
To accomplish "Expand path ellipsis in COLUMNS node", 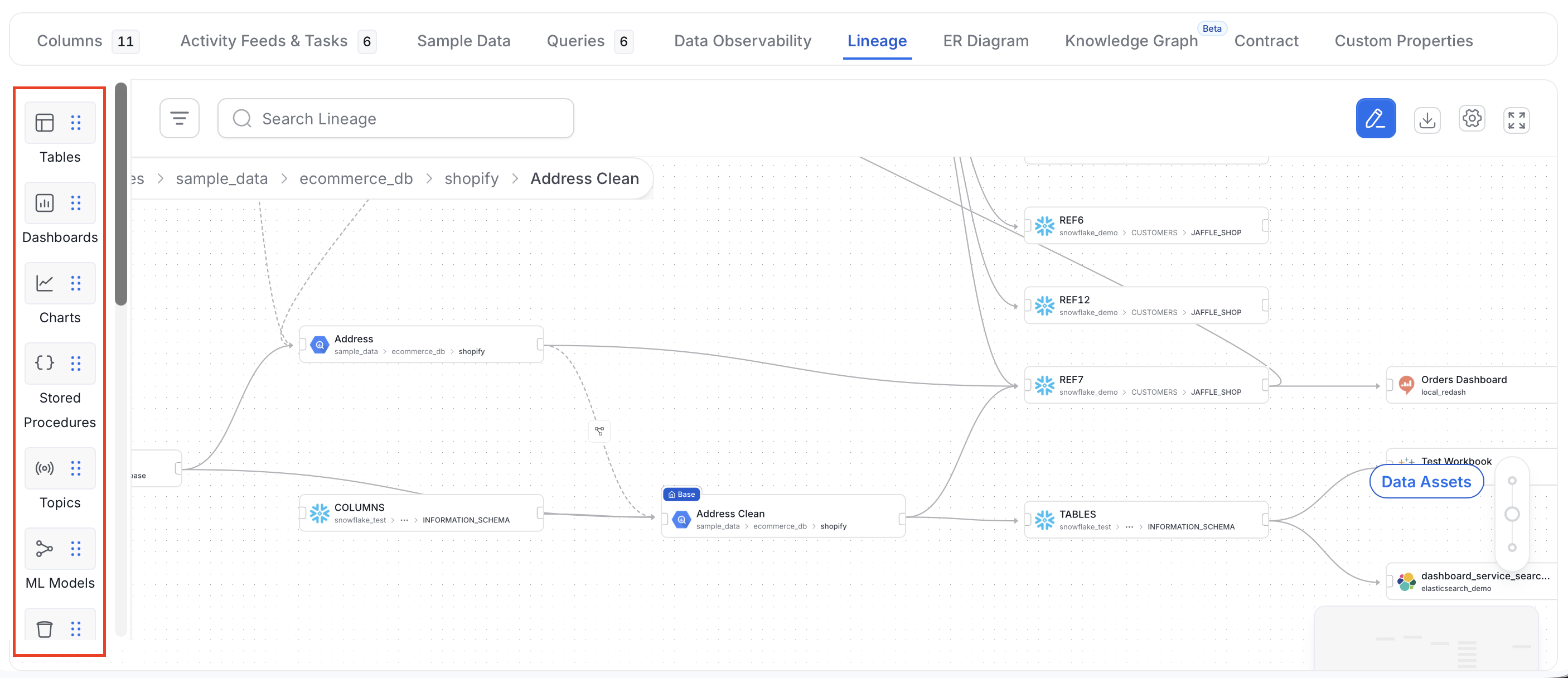I will 404,520.
